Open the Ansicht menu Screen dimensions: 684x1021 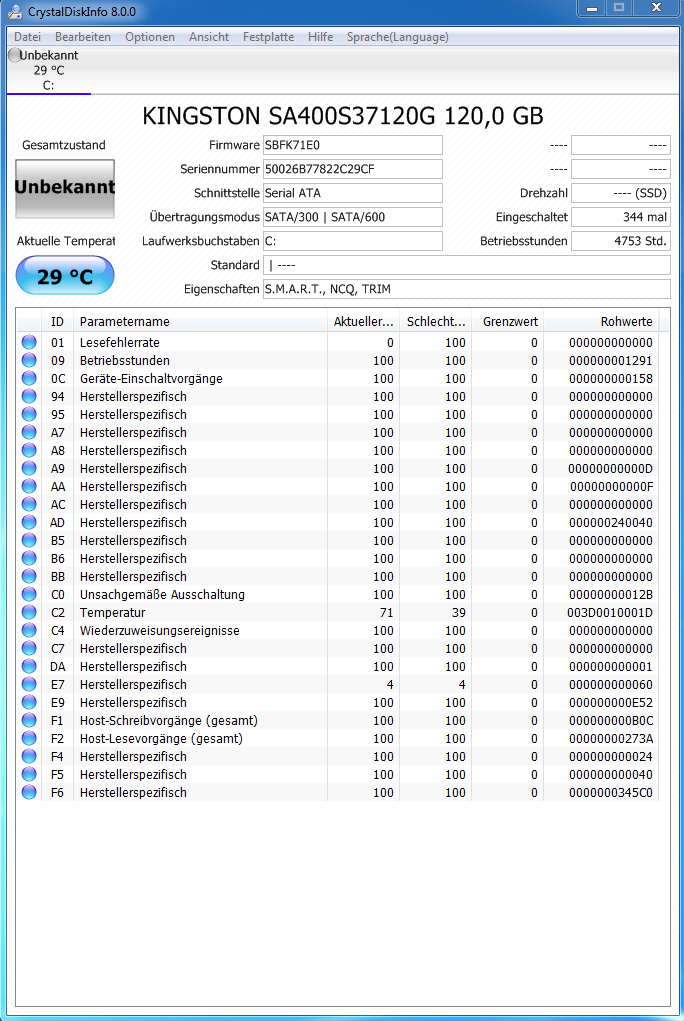pyautogui.click(x=208, y=37)
